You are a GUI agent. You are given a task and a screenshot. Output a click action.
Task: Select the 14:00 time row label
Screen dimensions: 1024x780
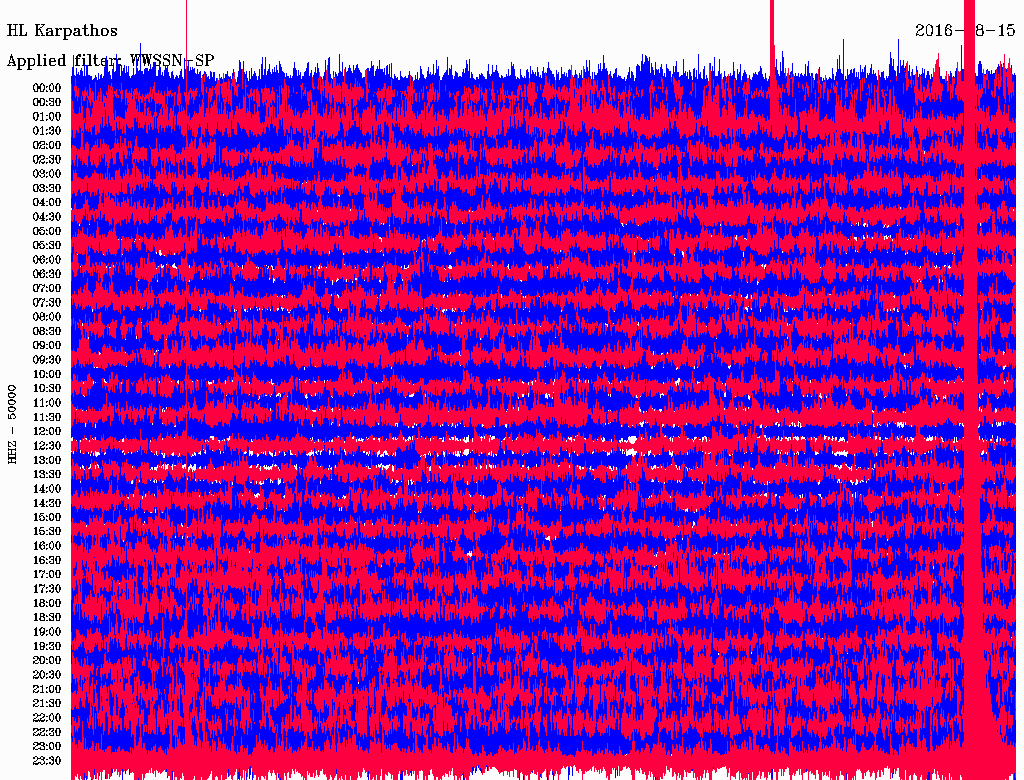pos(47,489)
